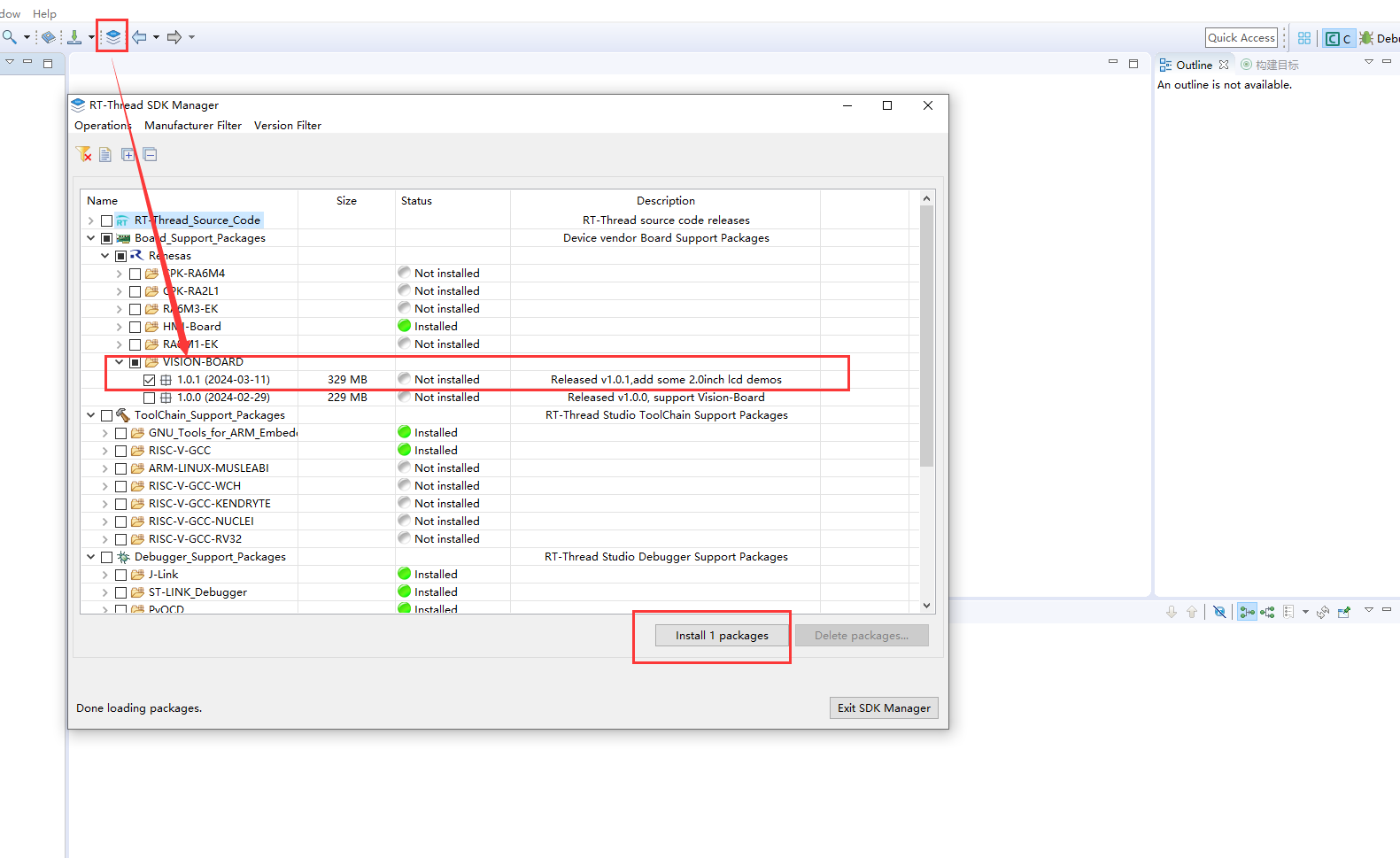Open Outline view menu triangle
The height and width of the screenshot is (858, 1400).
[1368, 62]
